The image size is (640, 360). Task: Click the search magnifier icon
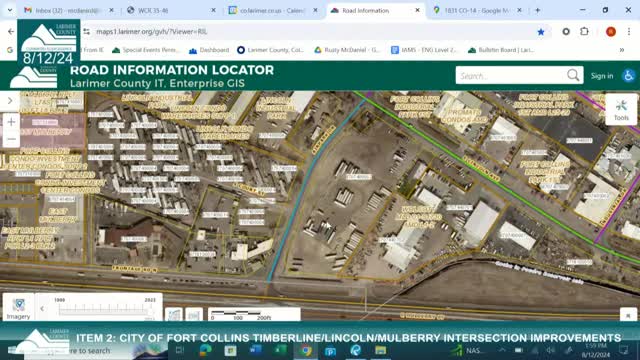tap(573, 76)
